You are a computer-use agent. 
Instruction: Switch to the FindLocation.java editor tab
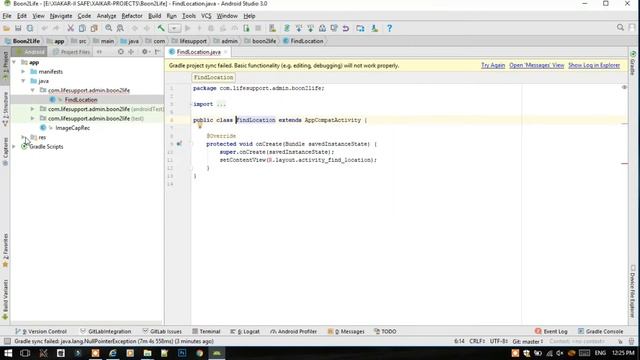click(198, 52)
